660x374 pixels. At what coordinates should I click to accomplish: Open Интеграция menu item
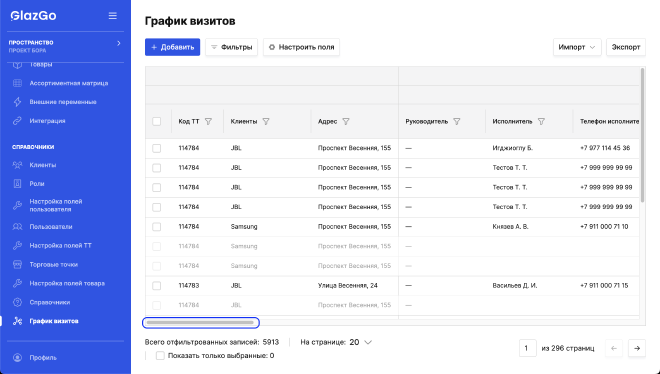pyautogui.click(x=47, y=121)
